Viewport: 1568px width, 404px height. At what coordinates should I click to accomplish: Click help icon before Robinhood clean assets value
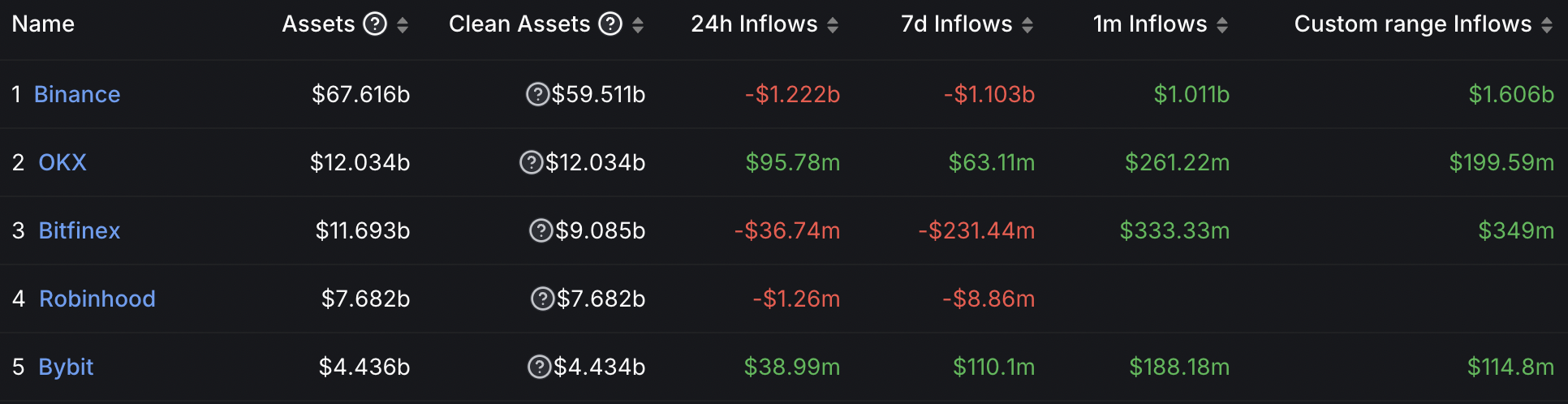coord(542,299)
